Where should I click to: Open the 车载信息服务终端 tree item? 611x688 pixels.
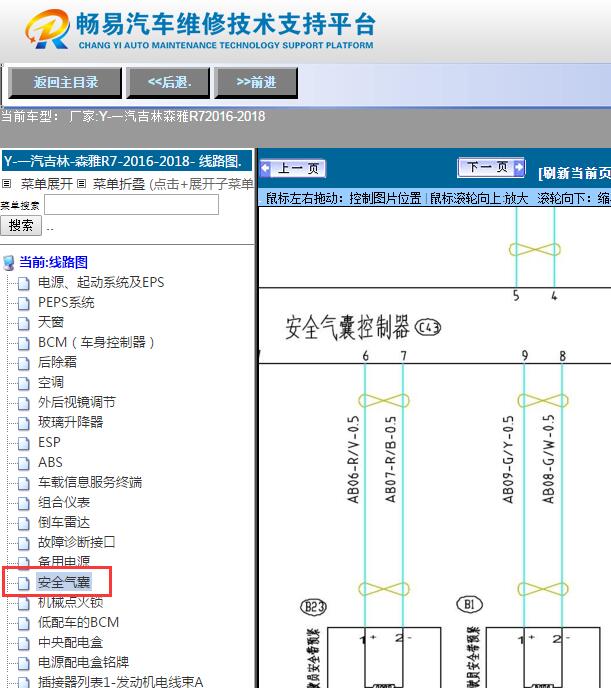(90, 482)
